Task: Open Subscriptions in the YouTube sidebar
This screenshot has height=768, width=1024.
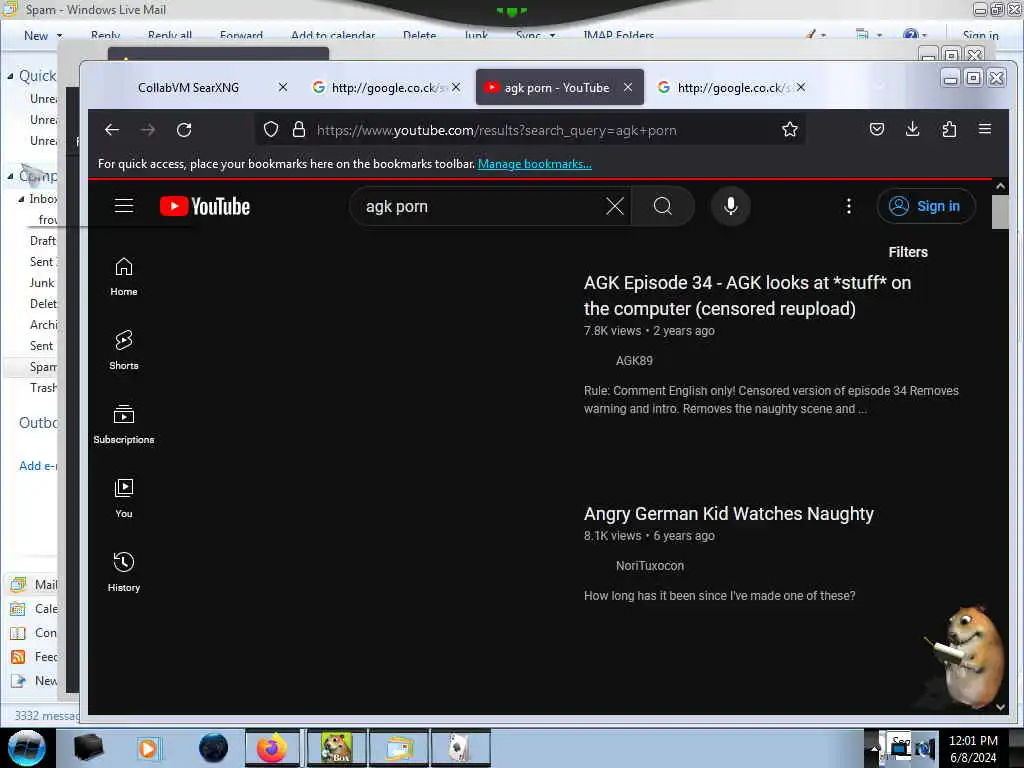Action: pos(123,424)
